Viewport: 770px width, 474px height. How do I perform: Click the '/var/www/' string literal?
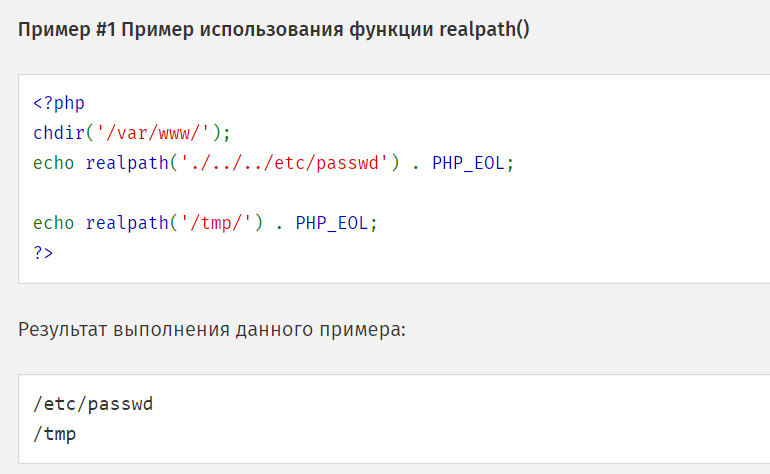pyautogui.click(x=158, y=133)
